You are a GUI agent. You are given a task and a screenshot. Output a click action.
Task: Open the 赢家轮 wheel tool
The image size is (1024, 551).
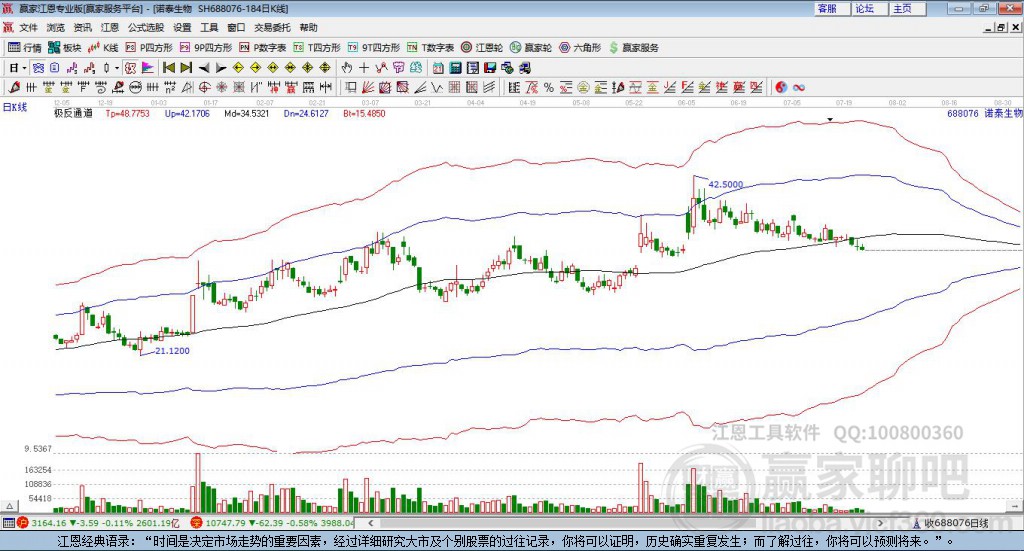tap(531, 48)
